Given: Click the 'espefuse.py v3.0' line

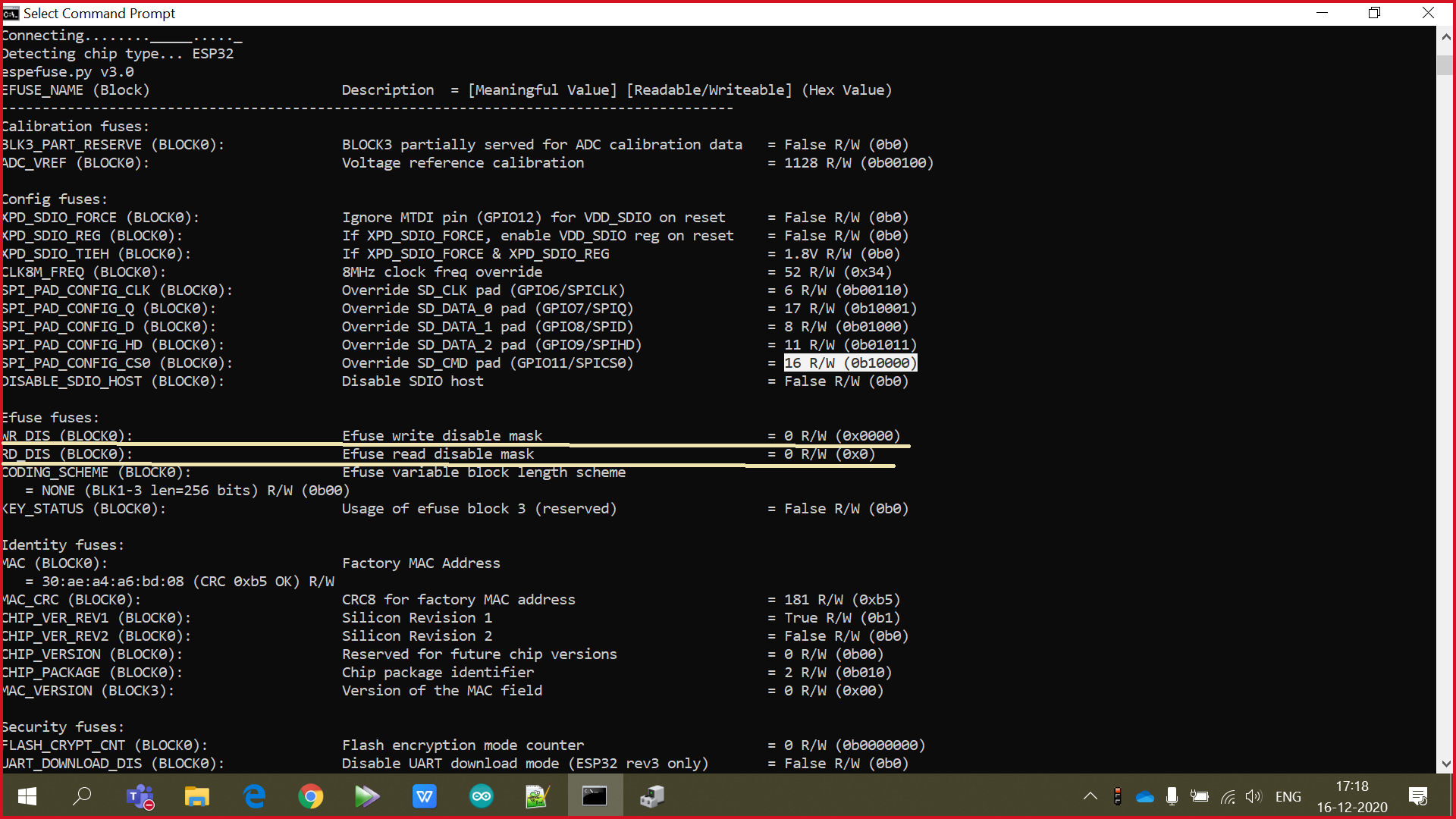Looking at the screenshot, I should [67, 72].
